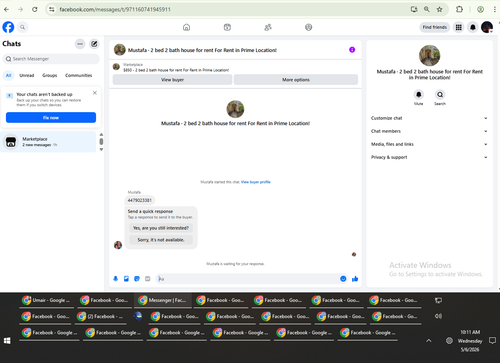Click the View buyer button
The width and height of the screenshot is (500, 363).
coord(172,80)
